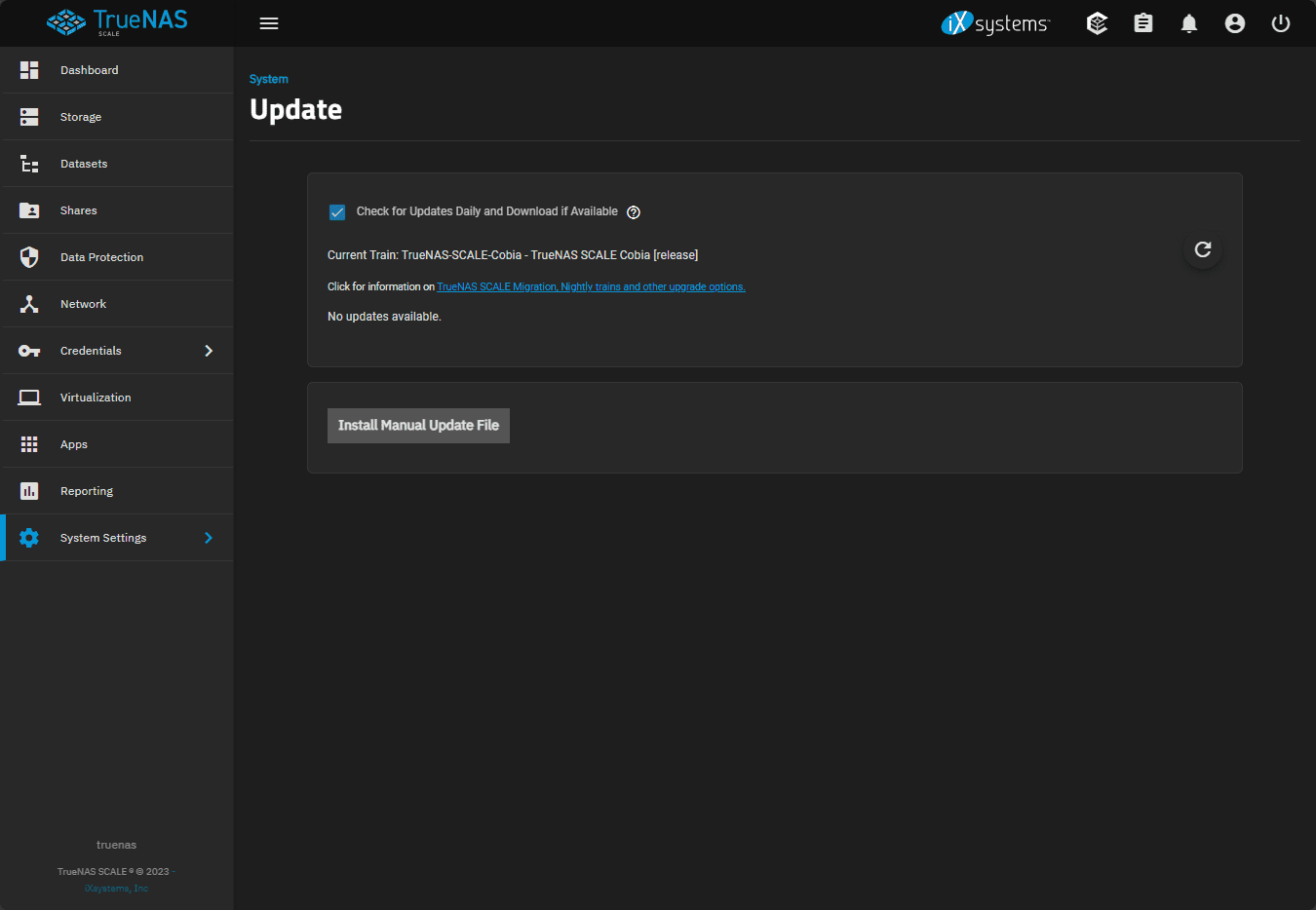1316x910 pixels.
Task: Open the Data Protection menu item
Action: [x=117, y=257]
